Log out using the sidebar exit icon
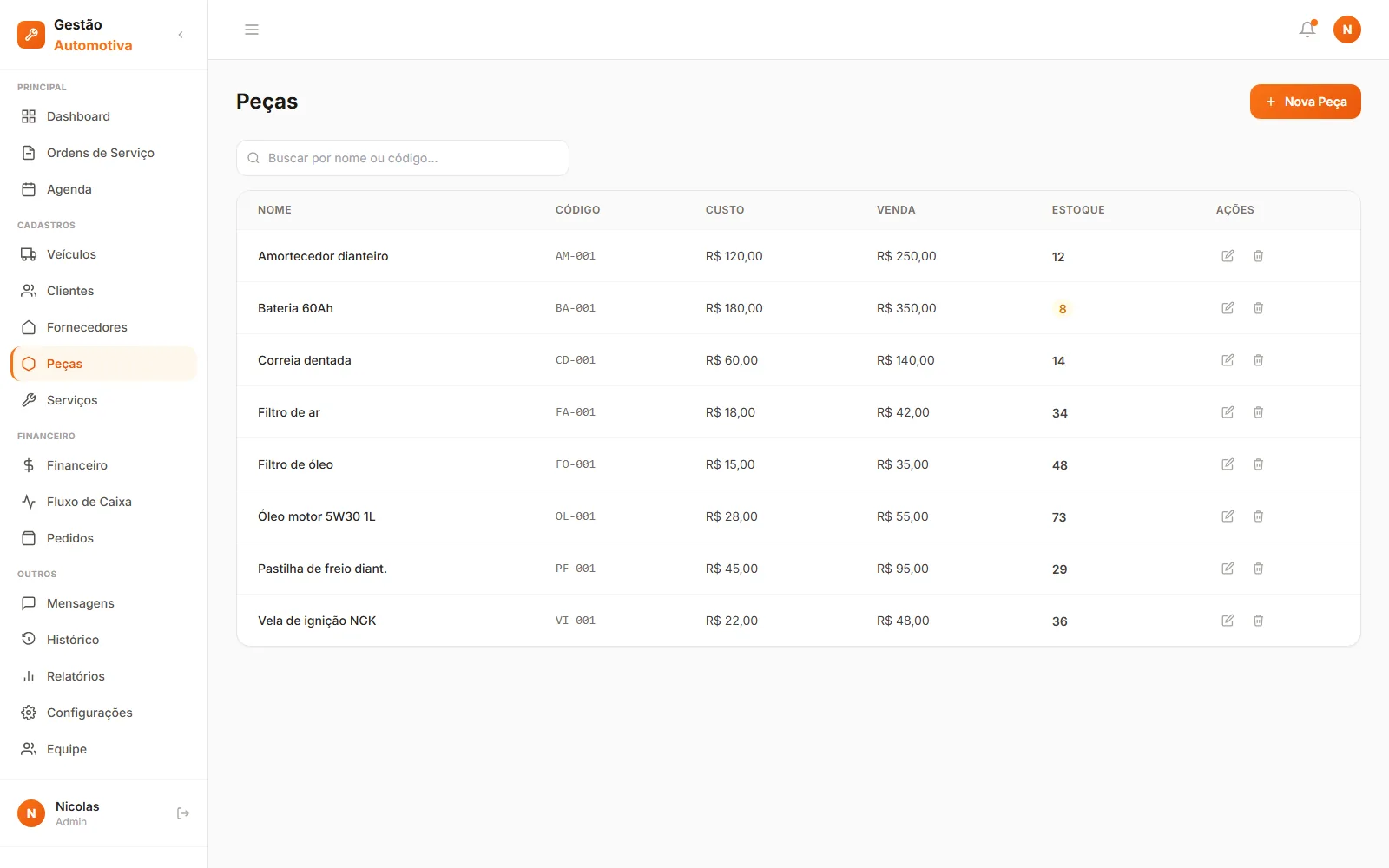The height and width of the screenshot is (868, 1389). pos(183,813)
